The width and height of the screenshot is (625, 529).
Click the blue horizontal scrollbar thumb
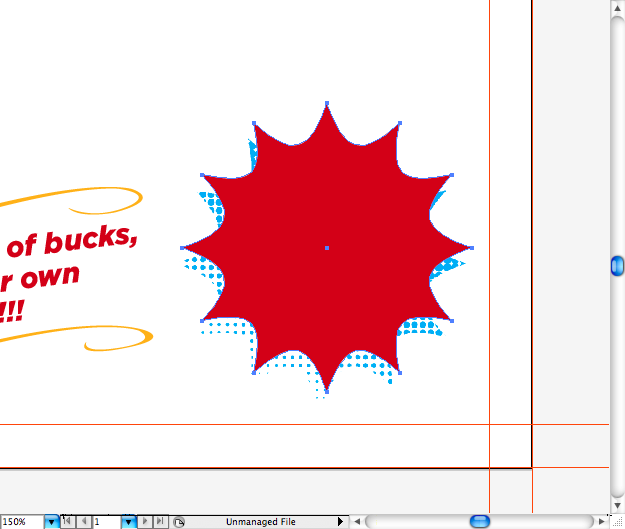point(480,521)
